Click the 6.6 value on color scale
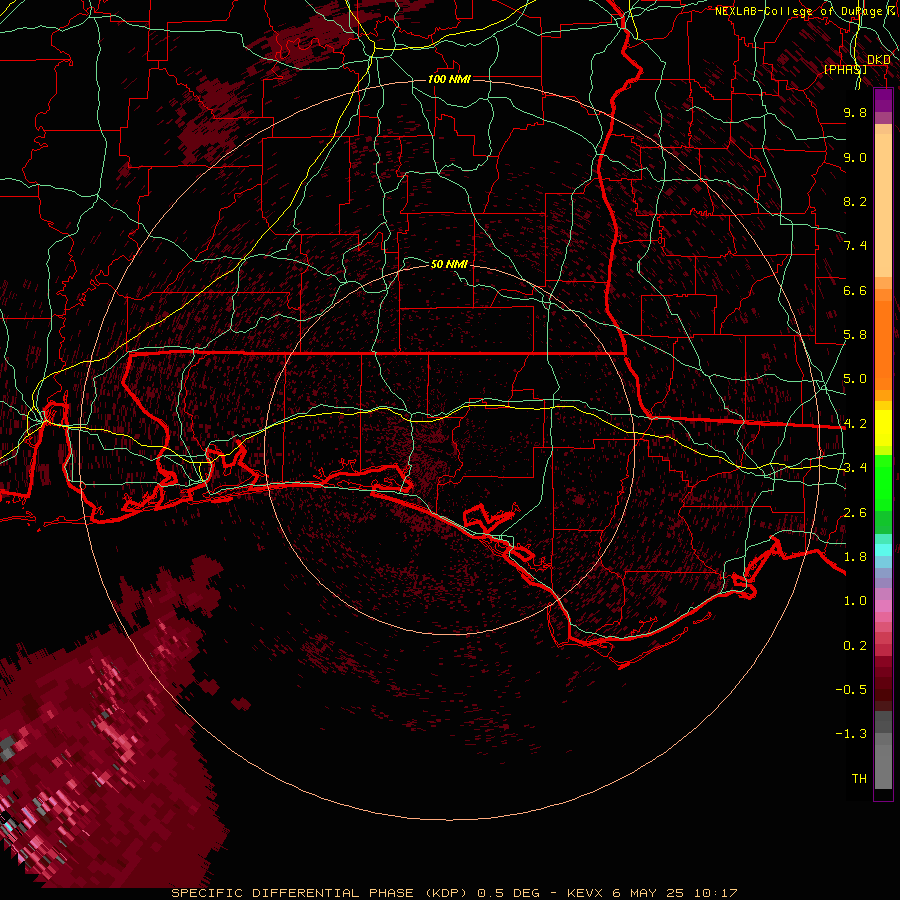 point(855,290)
